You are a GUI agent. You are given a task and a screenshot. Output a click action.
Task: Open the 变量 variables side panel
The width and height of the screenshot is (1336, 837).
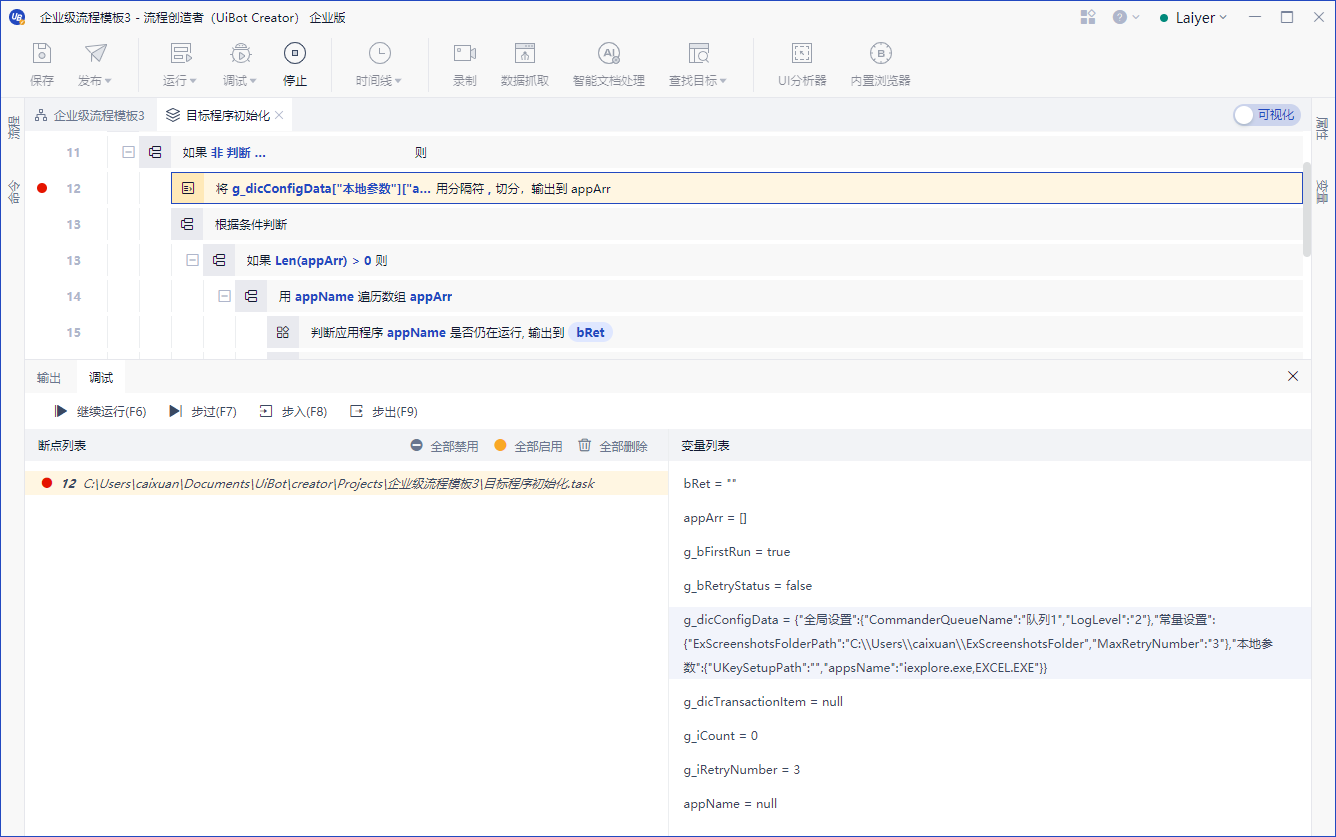click(x=1322, y=192)
